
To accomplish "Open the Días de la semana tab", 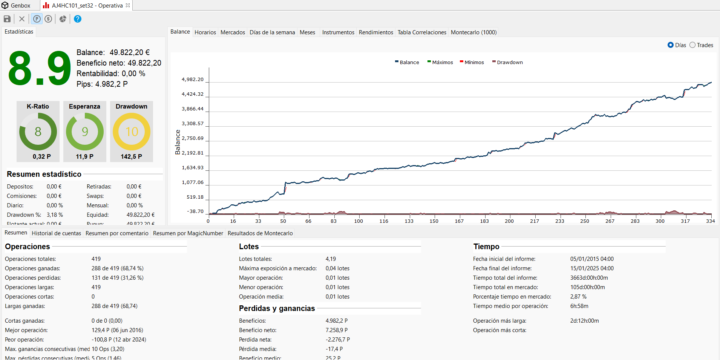I will pos(272,33).
